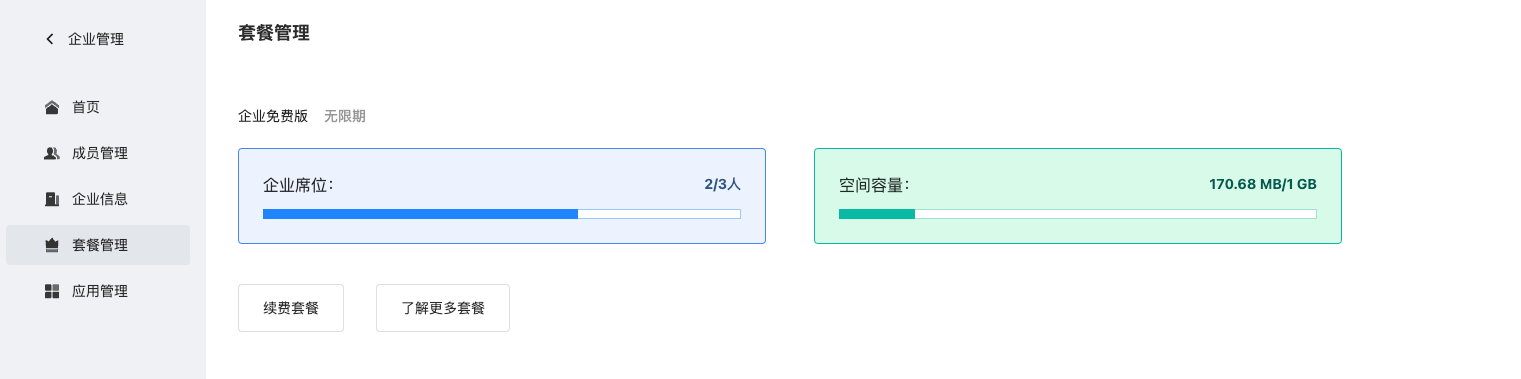Open 企业信息 from the sidebar

pyautogui.click(x=98, y=199)
